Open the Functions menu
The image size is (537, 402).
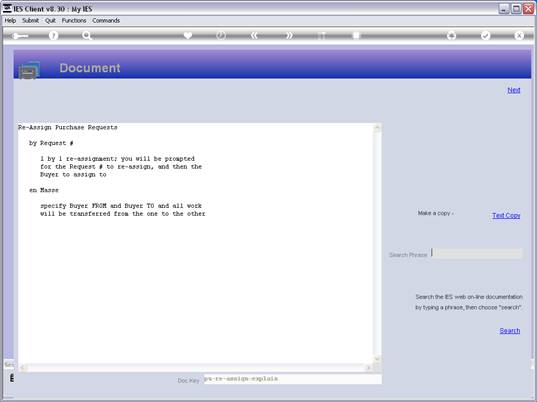[x=74, y=21]
